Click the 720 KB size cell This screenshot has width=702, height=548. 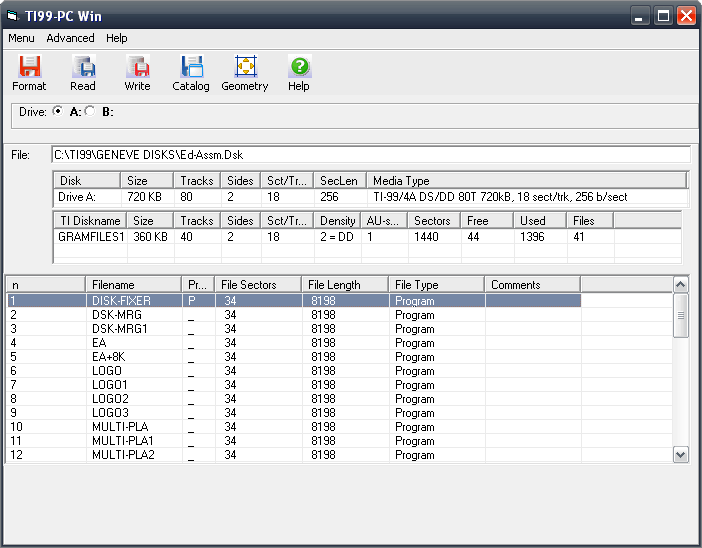tap(147, 197)
